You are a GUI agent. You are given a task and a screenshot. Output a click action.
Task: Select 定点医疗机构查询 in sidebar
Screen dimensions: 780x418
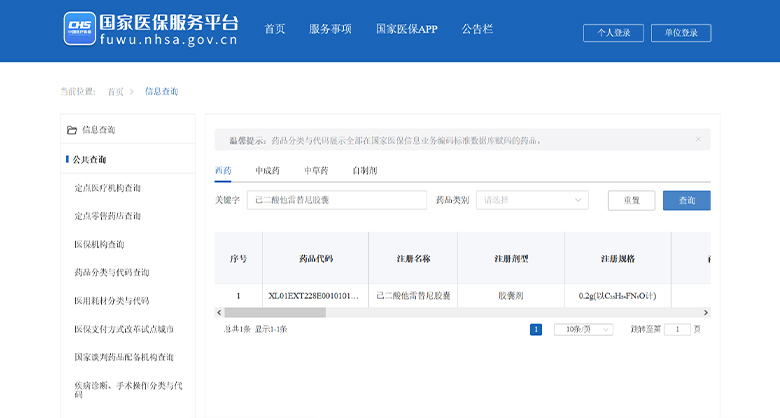[x=107, y=188]
